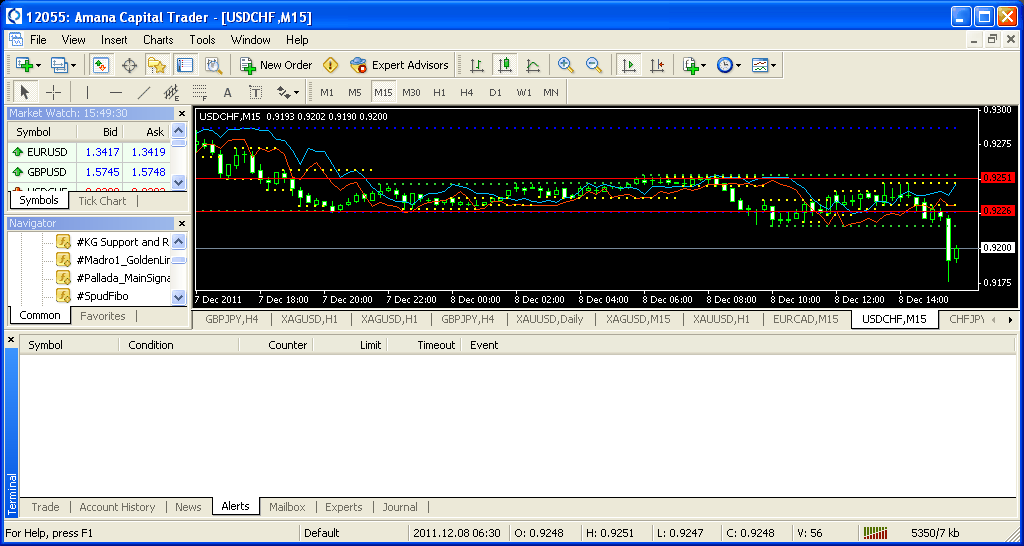Select the vertical line drawing tool

(87, 92)
